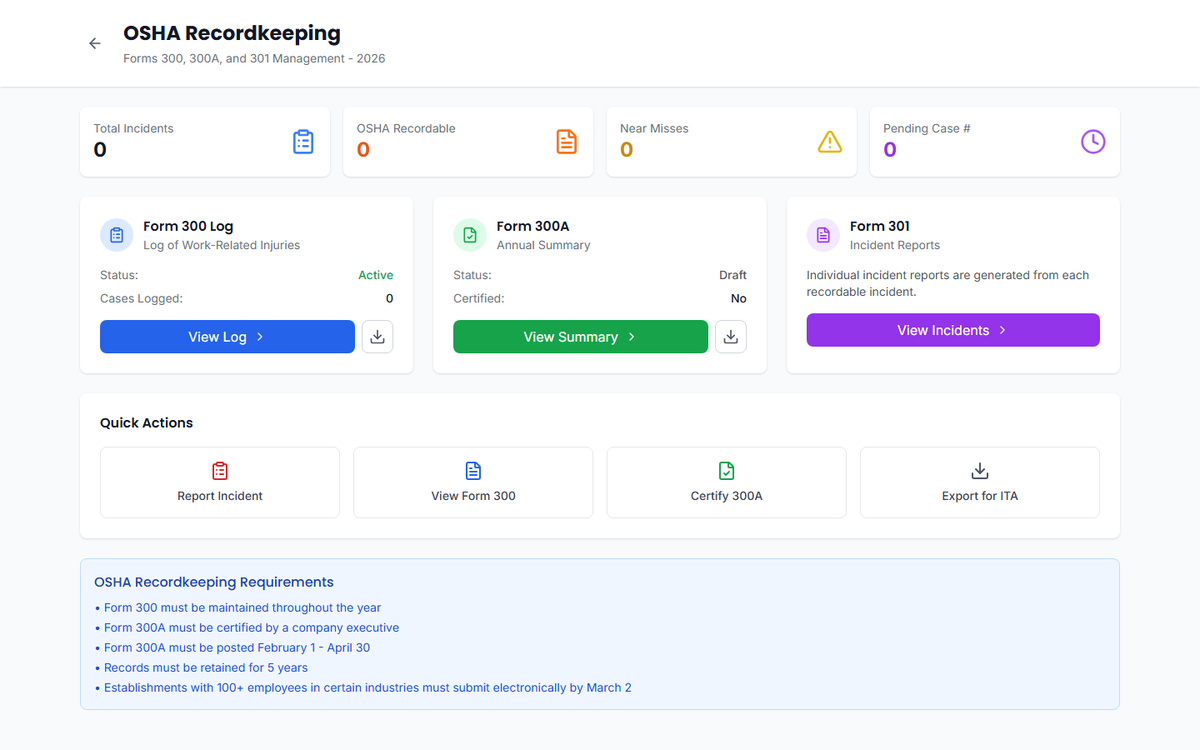Select the Certify 300A quick action
The height and width of the screenshot is (750, 1200).
click(727, 482)
